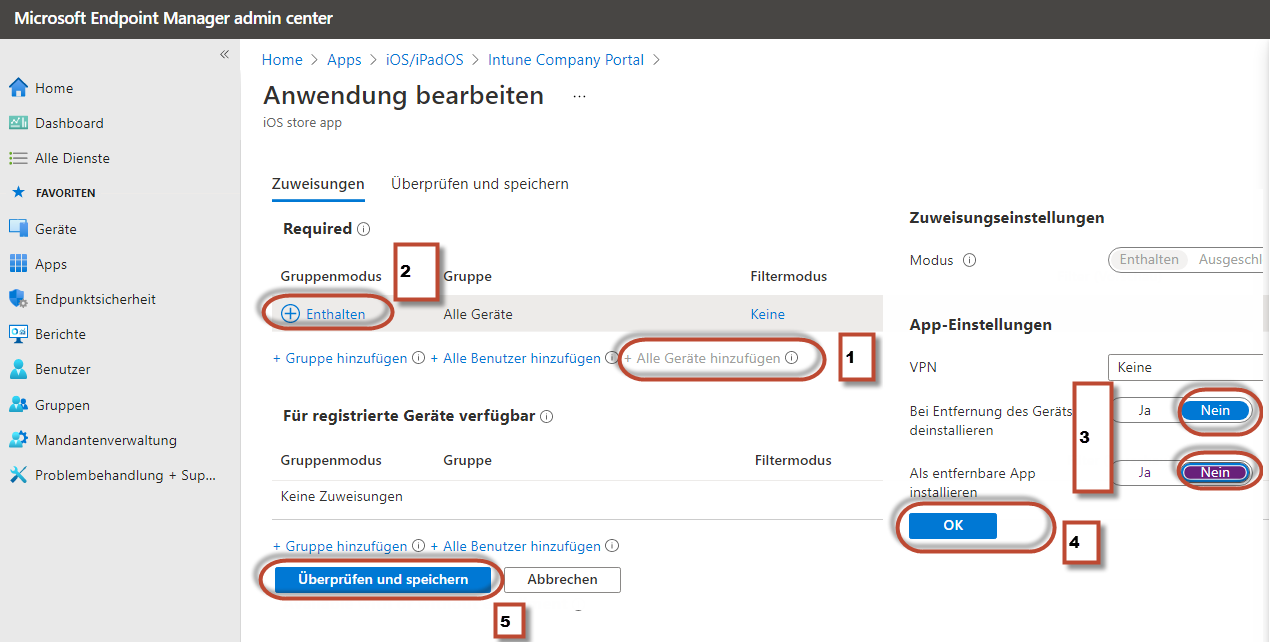
Task: Open Apps via its grid icon
Action: click(x=18, y=264)
